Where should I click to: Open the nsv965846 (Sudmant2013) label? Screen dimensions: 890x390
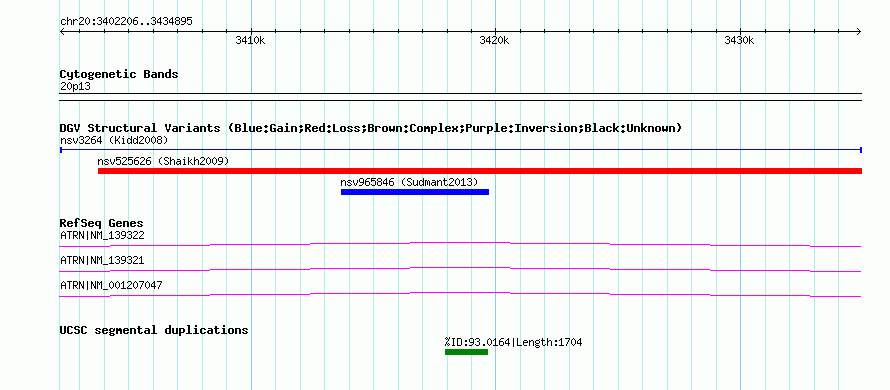[409, 182]
